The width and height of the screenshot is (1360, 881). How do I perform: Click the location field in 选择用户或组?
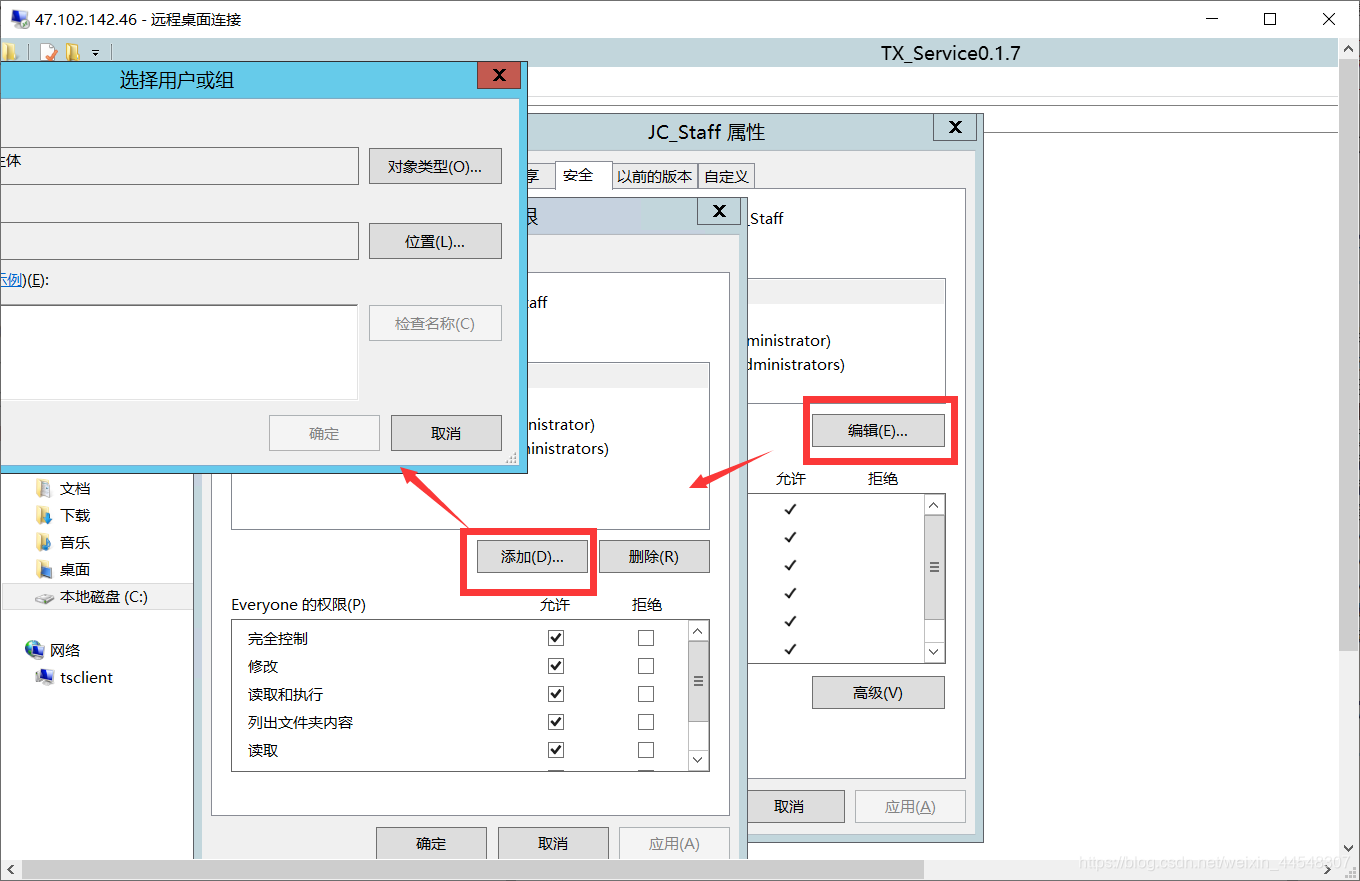tap(178, 241)
